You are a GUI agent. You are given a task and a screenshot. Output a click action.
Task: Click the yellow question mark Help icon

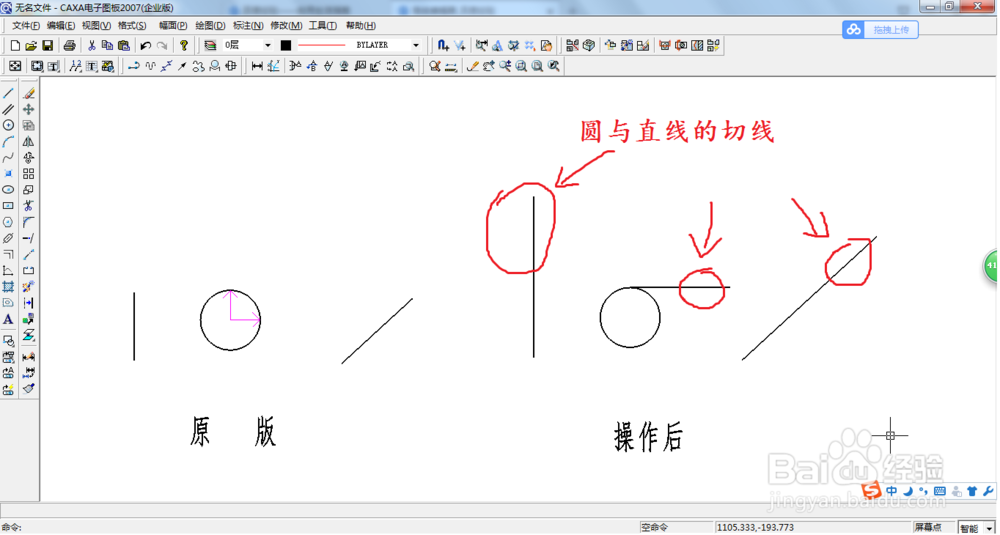[184, 45]
